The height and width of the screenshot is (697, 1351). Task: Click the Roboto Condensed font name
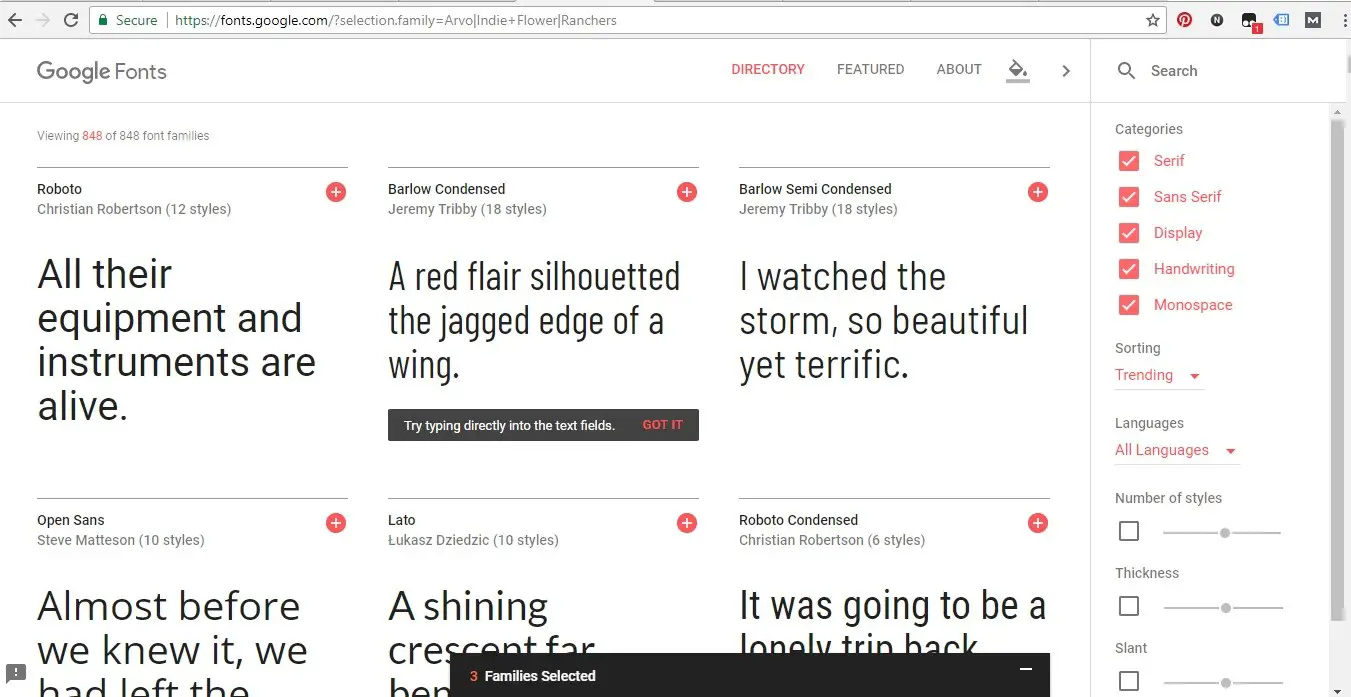[x=798, y=520]
